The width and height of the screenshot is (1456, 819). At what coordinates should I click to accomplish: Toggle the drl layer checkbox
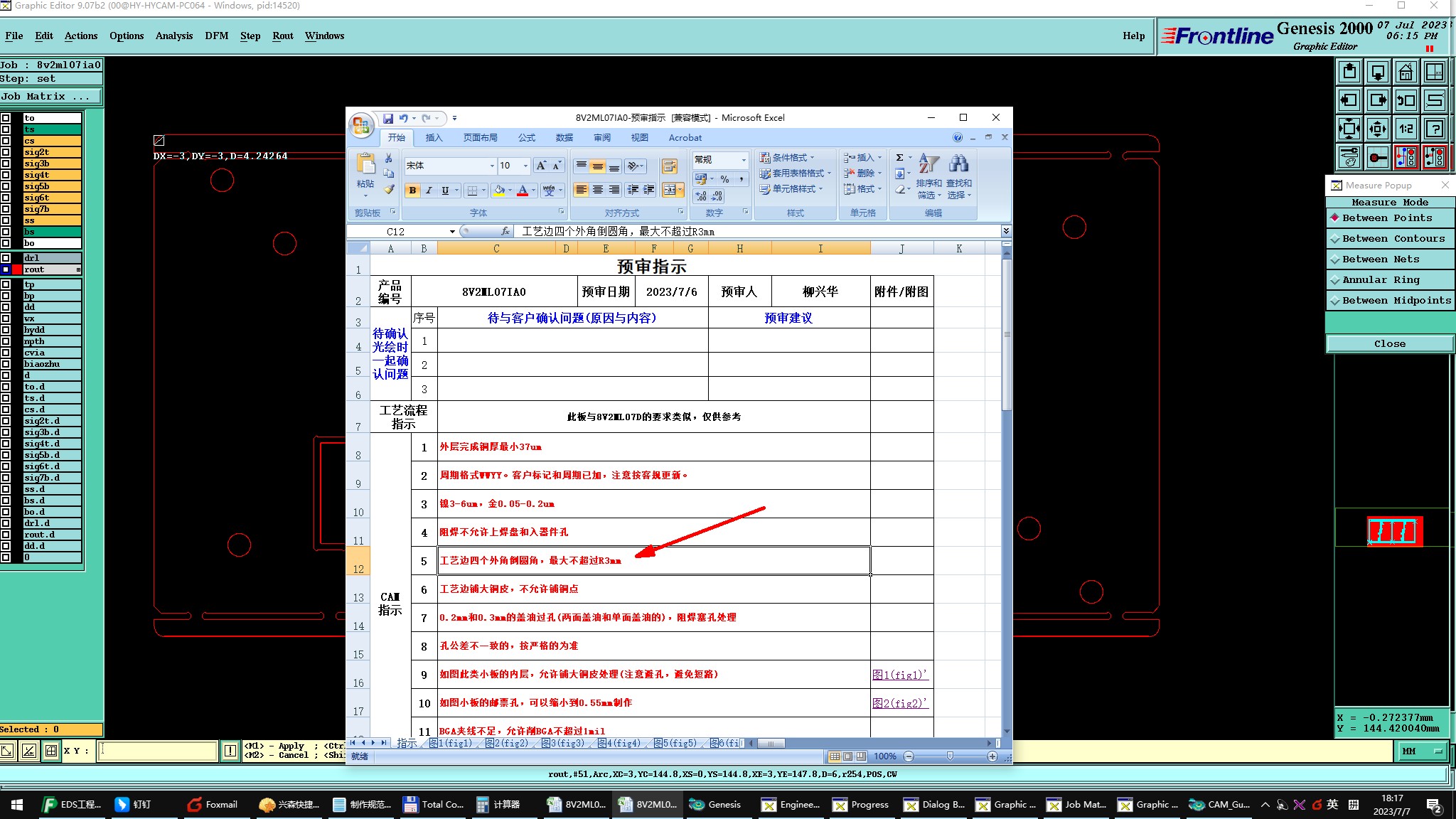coord(6,258)
